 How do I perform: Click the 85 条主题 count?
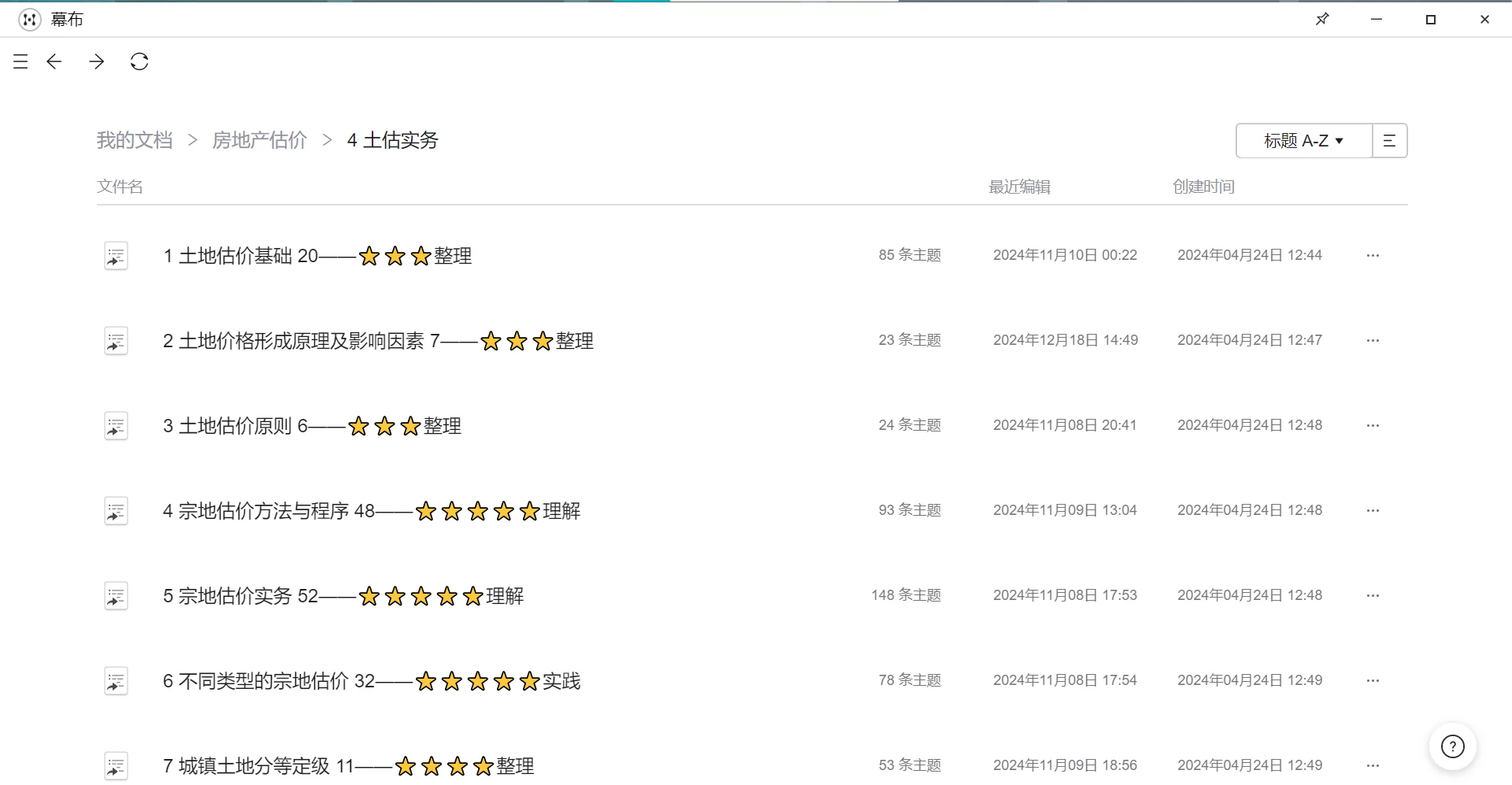pyautogui.click(x=910, y=255)
